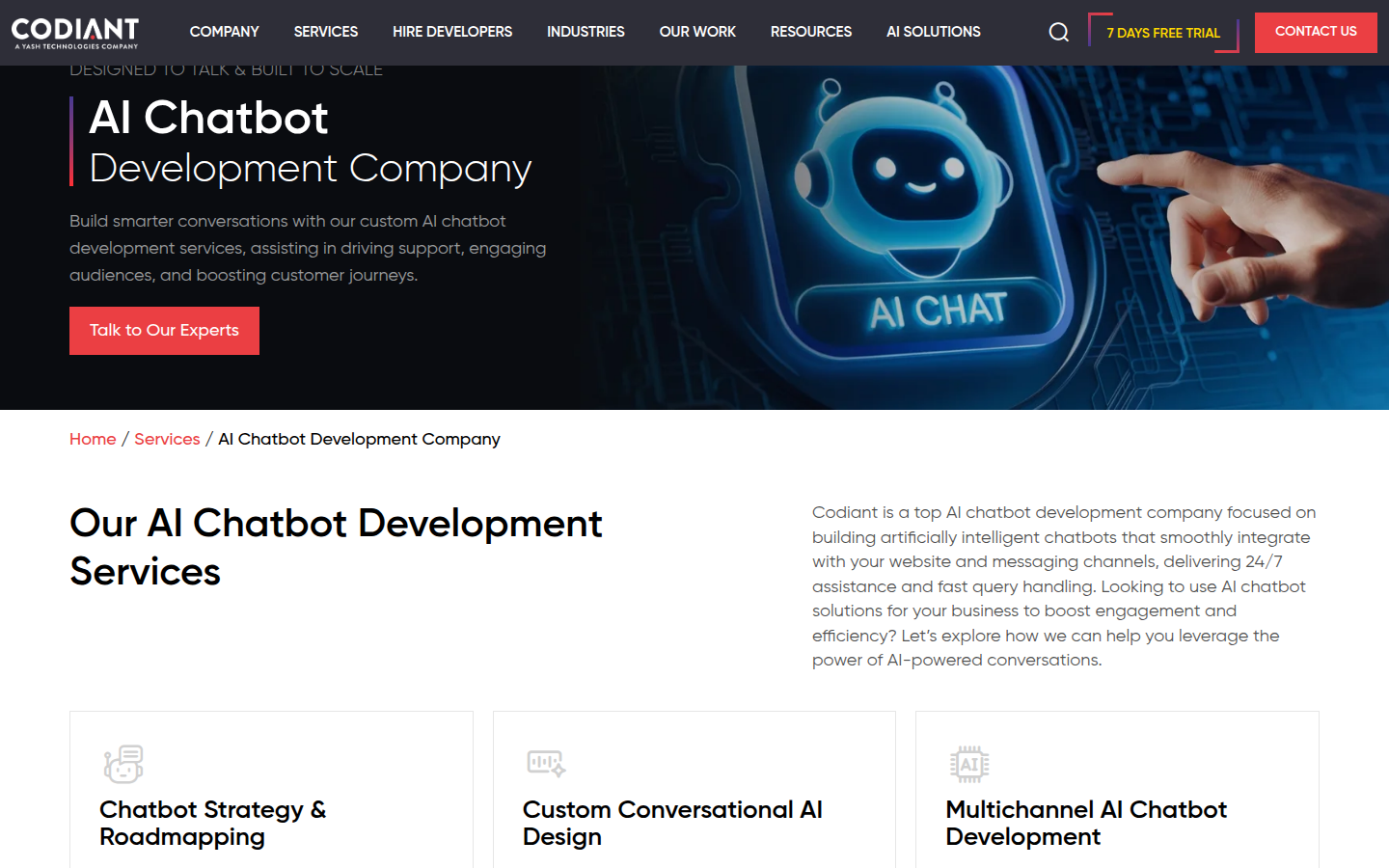This screenshot has width=1389, height=868.
Task: Click the Codiant logo in header
Action: [75, 33]
